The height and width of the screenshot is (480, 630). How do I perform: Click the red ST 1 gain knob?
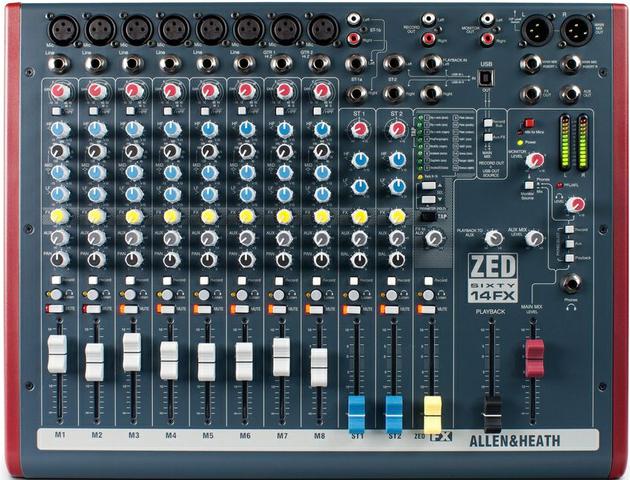coord(359,128)
